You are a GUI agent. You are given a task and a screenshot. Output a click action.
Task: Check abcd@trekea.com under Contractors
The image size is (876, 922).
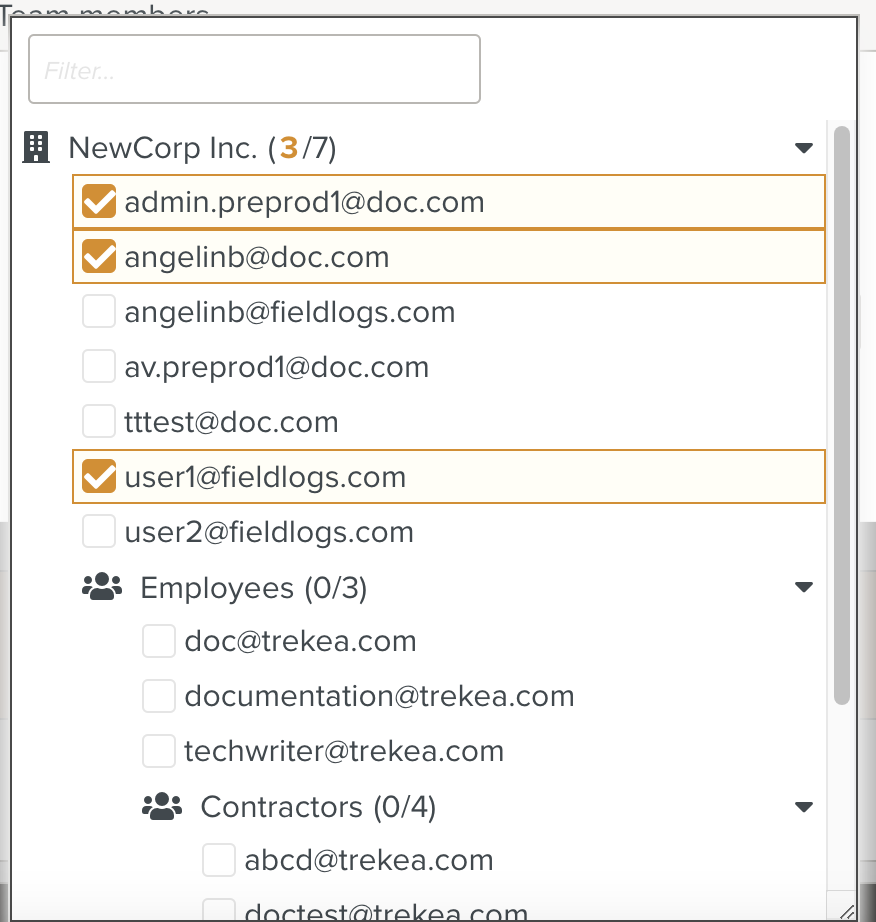219,860
